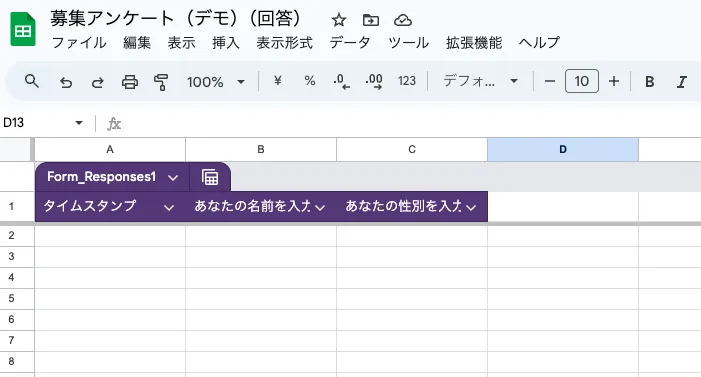This screenshot has height=377, width=701.
Task: Click the move to folder icon
Action: click(x=371, y=20)
